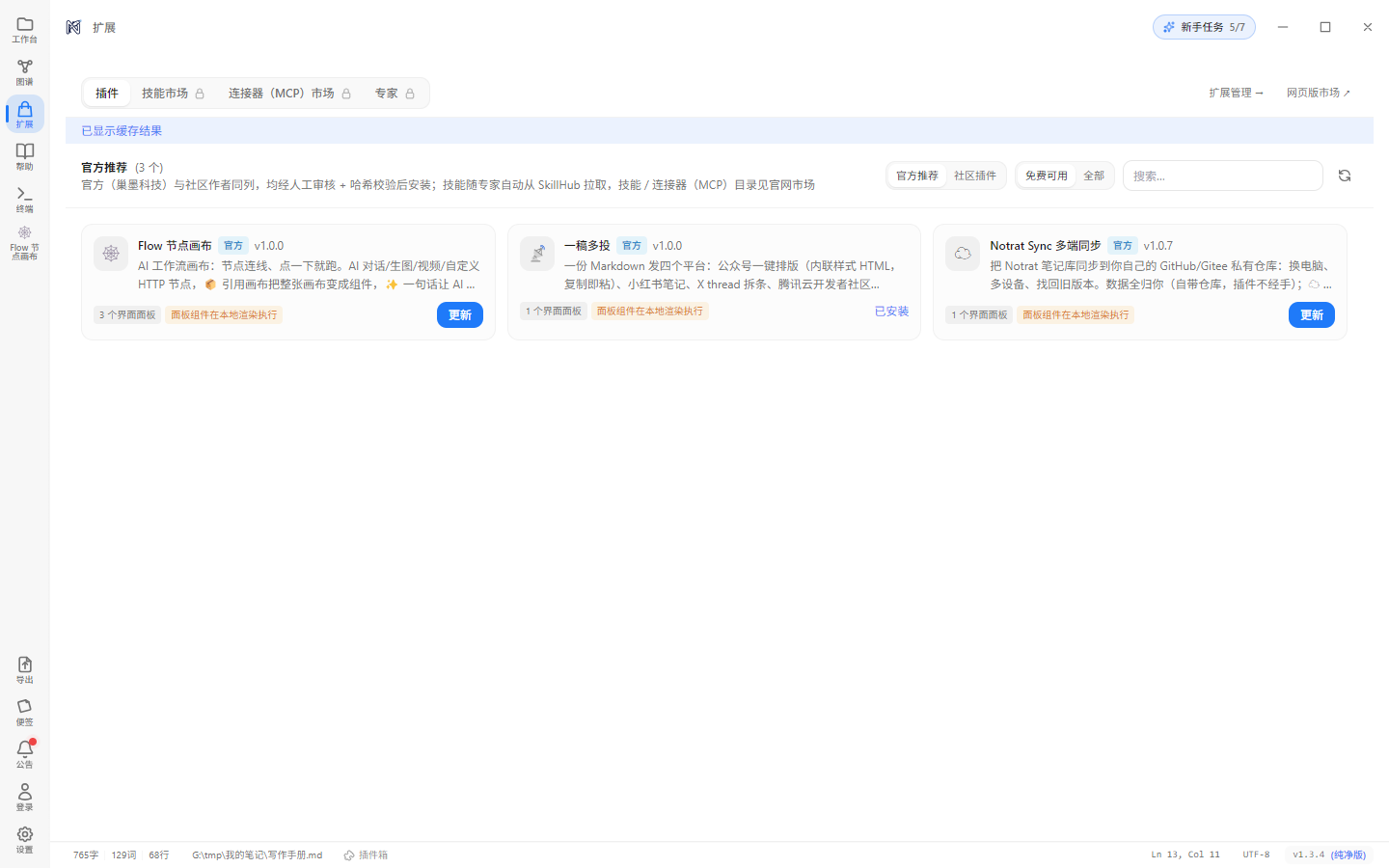Focus the 搜索 search input field
This screenshot has width=1389, height=868.
[x=1223, y=176]
